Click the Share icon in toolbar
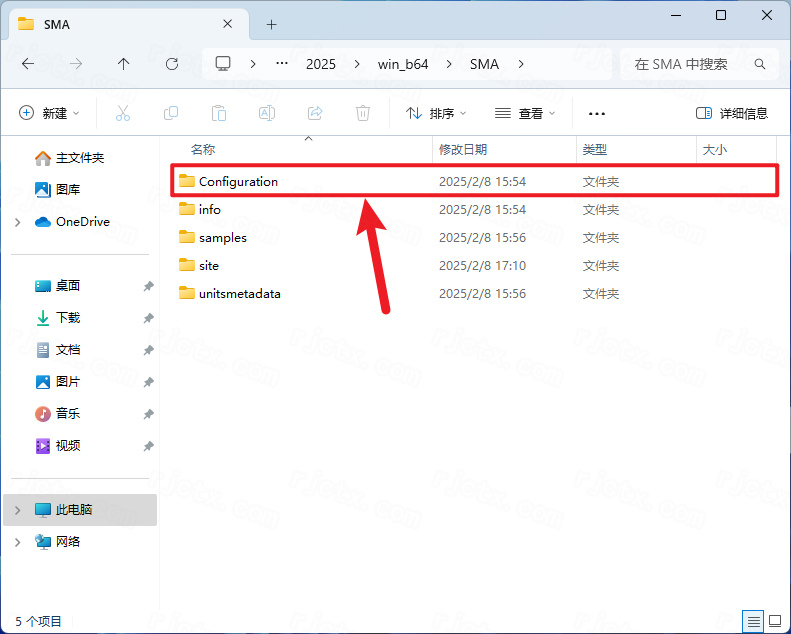The width and height of the screenshot is (791, 634). tap(315, 113)
